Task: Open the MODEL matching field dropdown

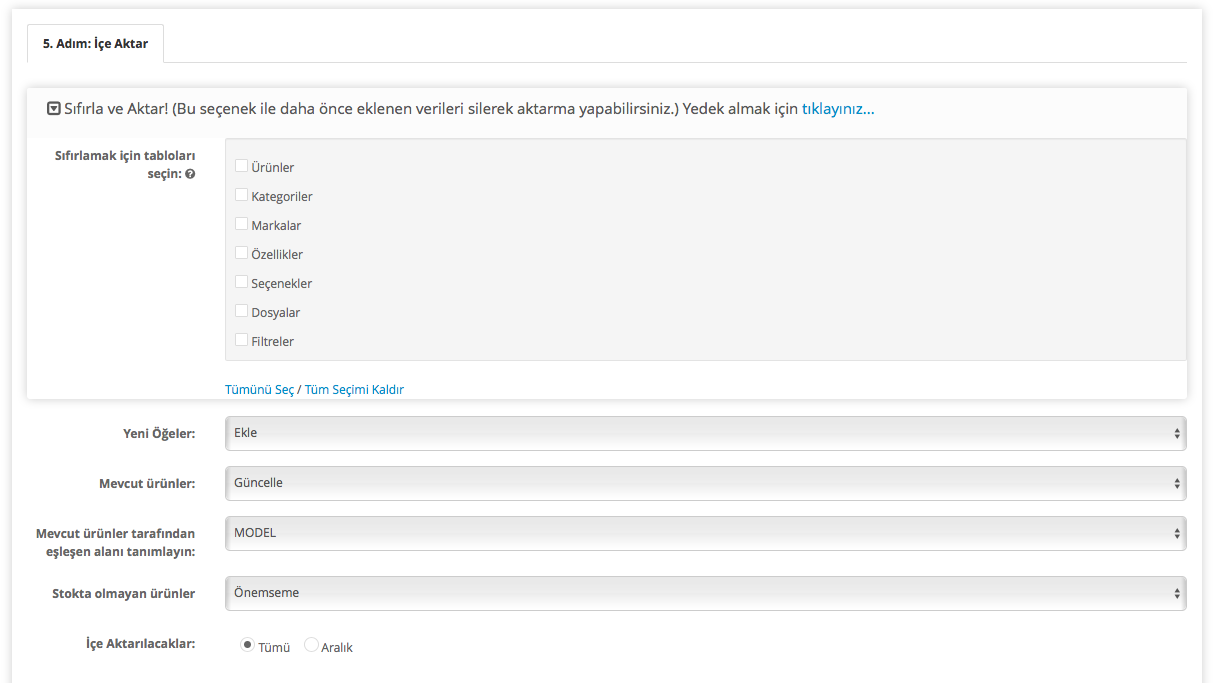Action: pyautogui.click(x=705, y=533)
